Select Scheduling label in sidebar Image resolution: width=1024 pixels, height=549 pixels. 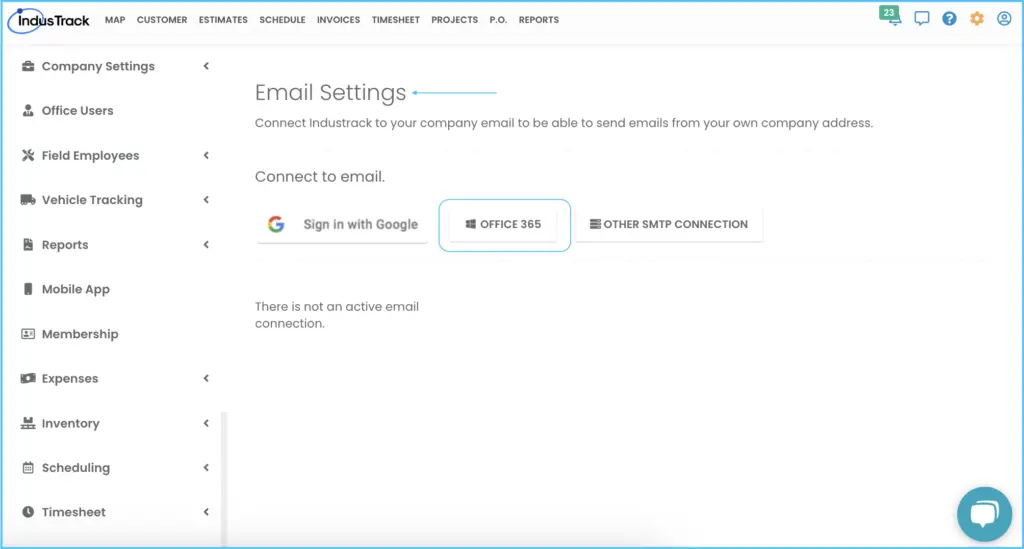[x=76, y=467]
